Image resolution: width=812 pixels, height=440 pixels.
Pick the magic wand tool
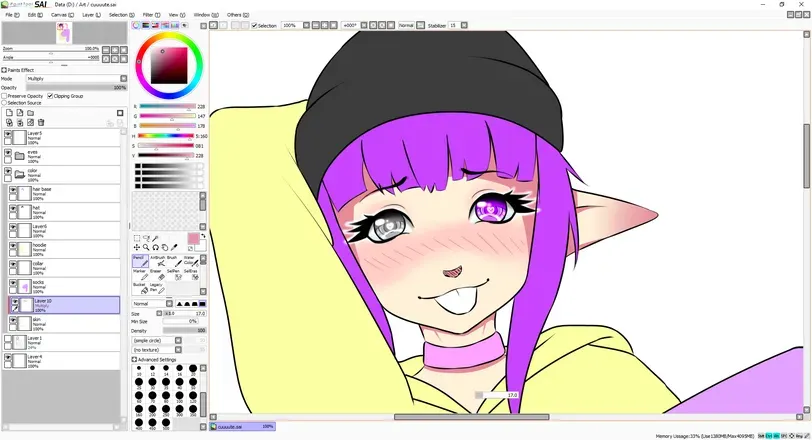(x=155, y=238)
